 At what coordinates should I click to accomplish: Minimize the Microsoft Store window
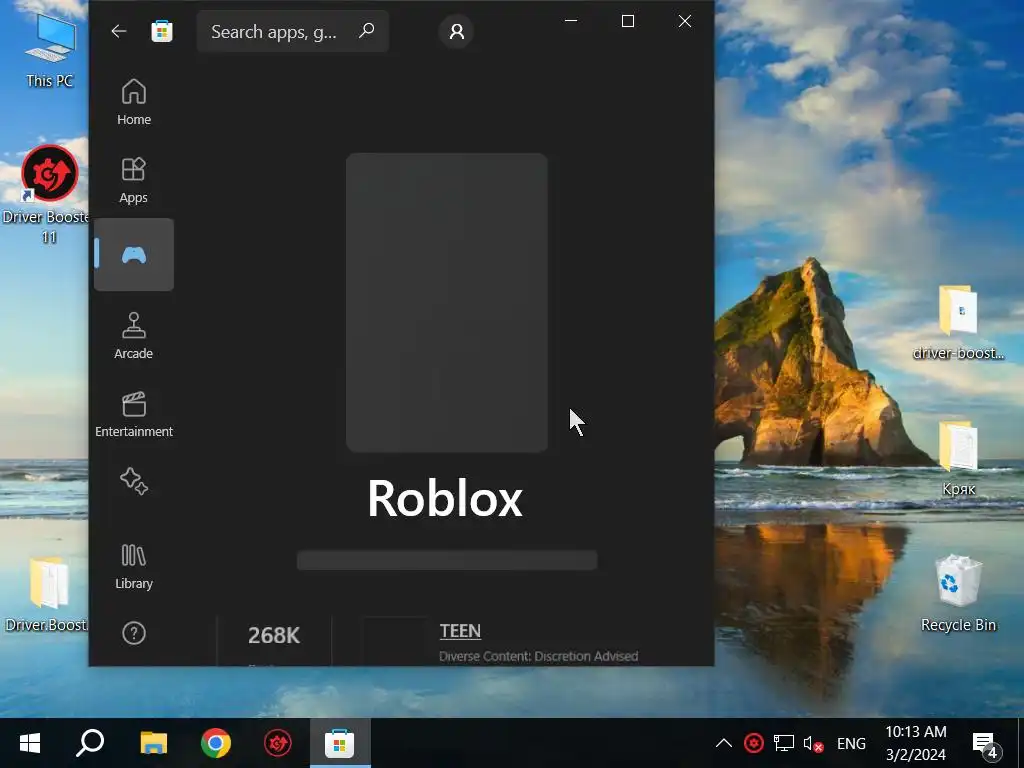tap(571, 21)
